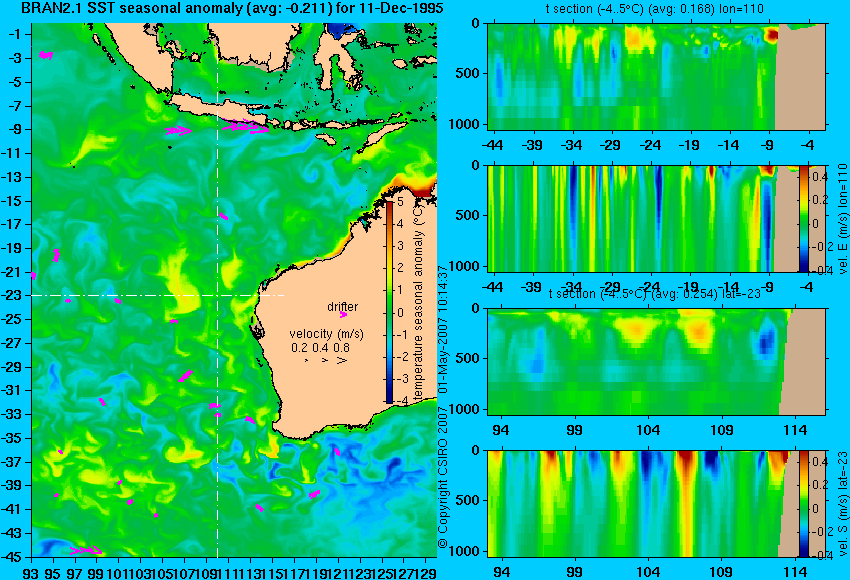Open the lat=-23 temperature section plot
The height and width of the screenshot is (580, 850).
(656, 362)
